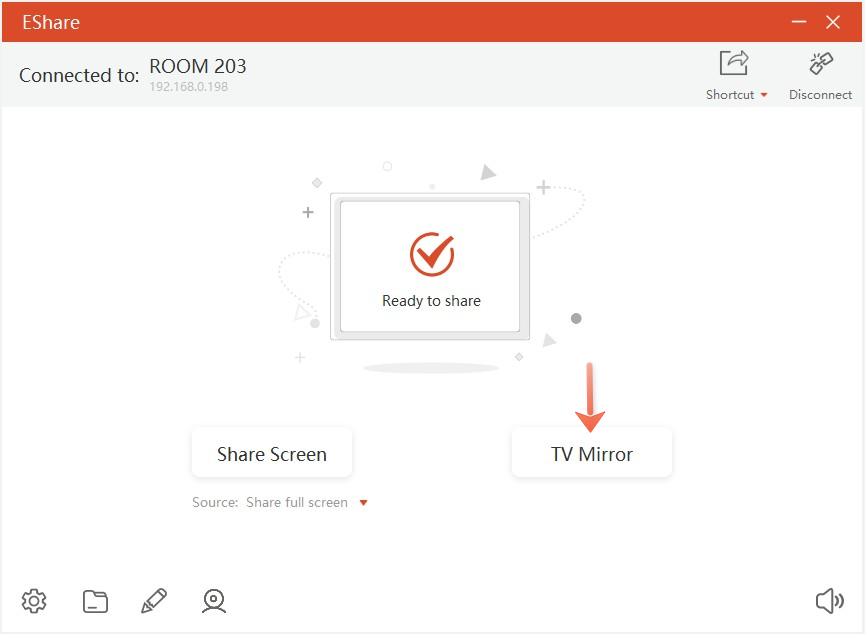Open the webcam camera icon
The height and width of the screenshot is (634, 865).
pos(213,601)
